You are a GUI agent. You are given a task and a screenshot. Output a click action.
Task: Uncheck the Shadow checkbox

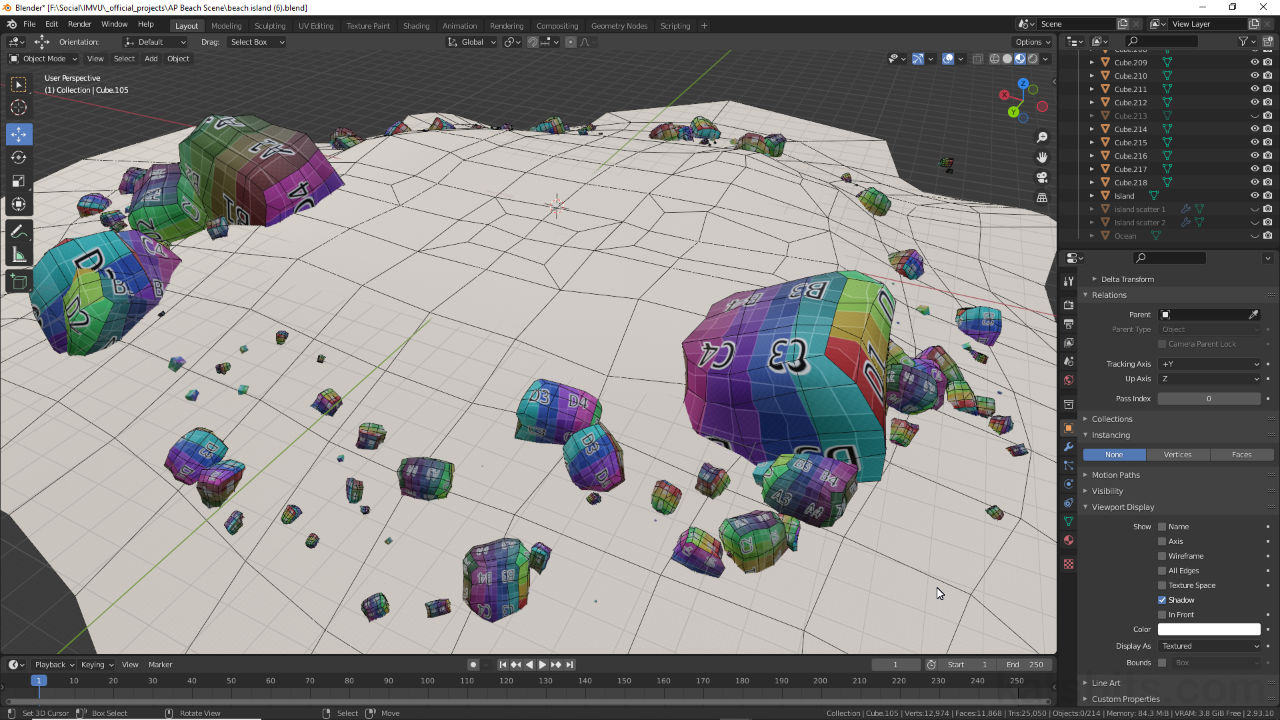coord(1162,600)
